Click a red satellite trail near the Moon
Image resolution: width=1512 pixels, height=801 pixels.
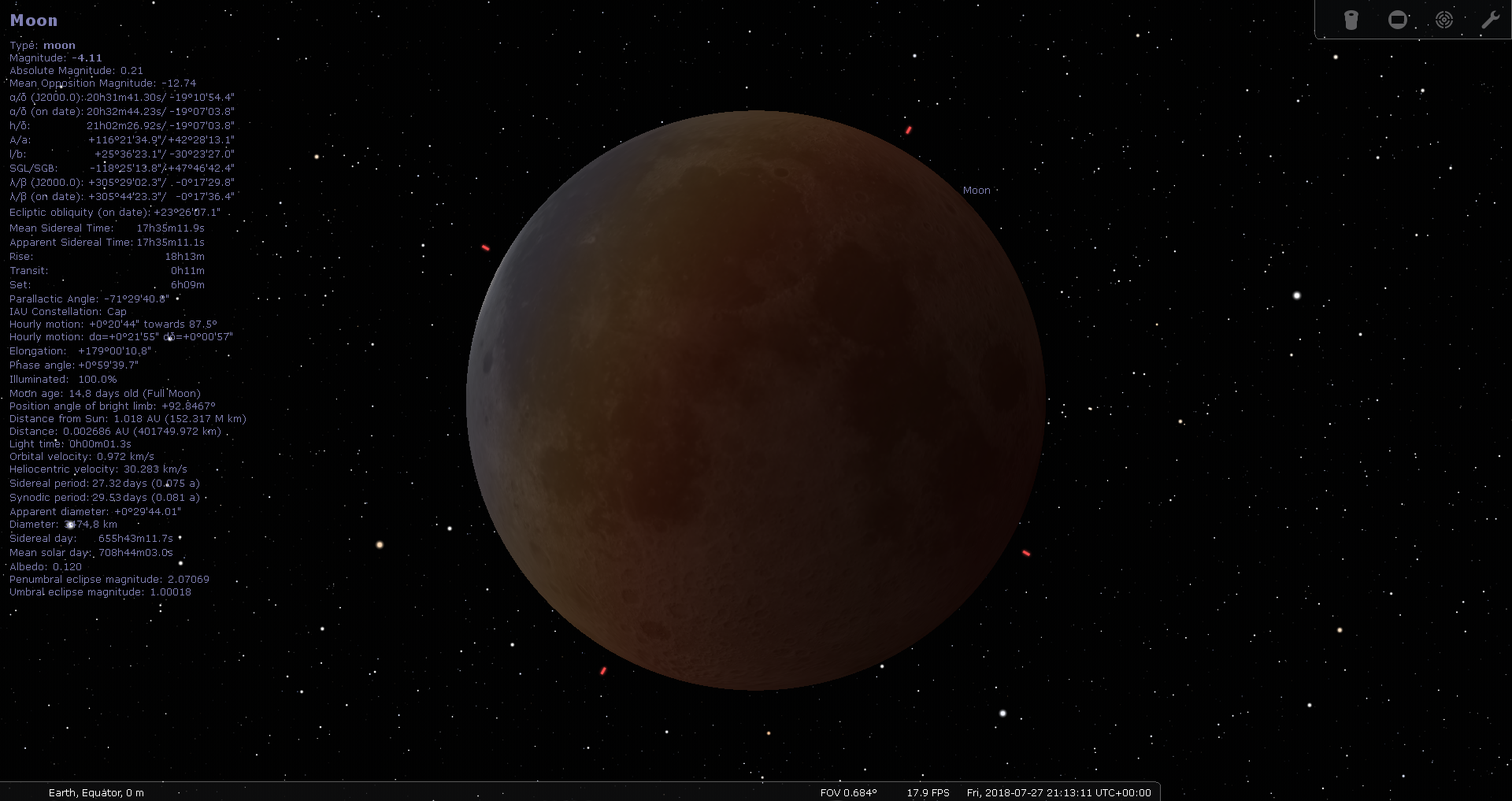click(909, 131)
